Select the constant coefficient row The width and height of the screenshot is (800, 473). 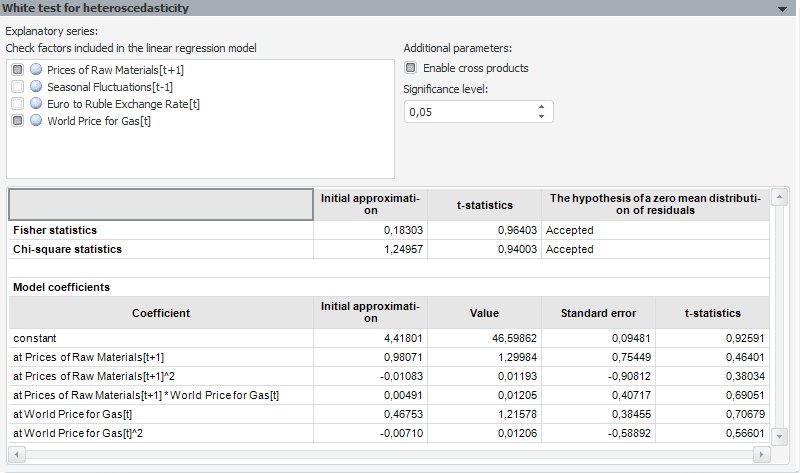click(160, 338)
